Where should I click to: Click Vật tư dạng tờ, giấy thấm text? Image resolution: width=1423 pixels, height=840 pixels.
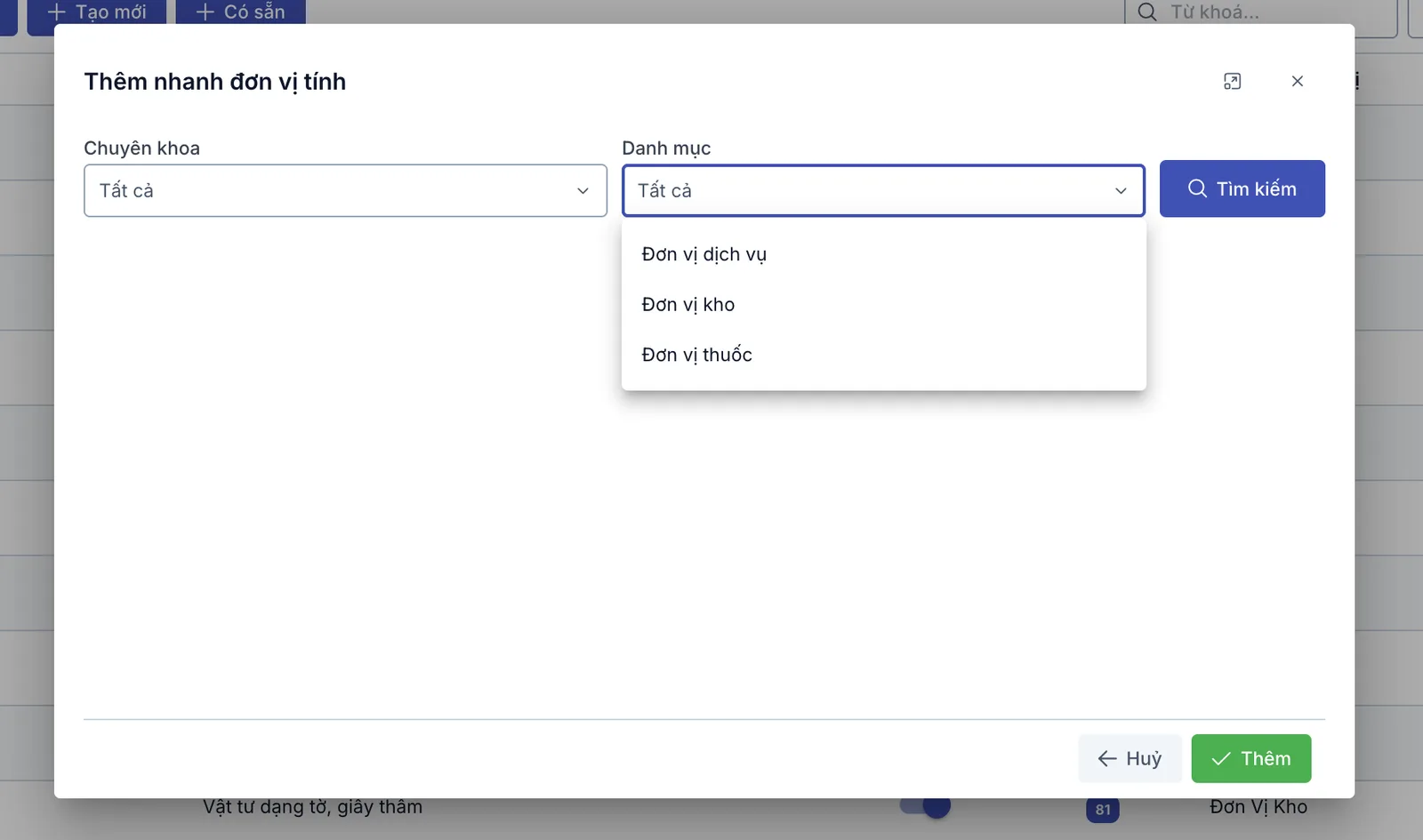(312, 807)
